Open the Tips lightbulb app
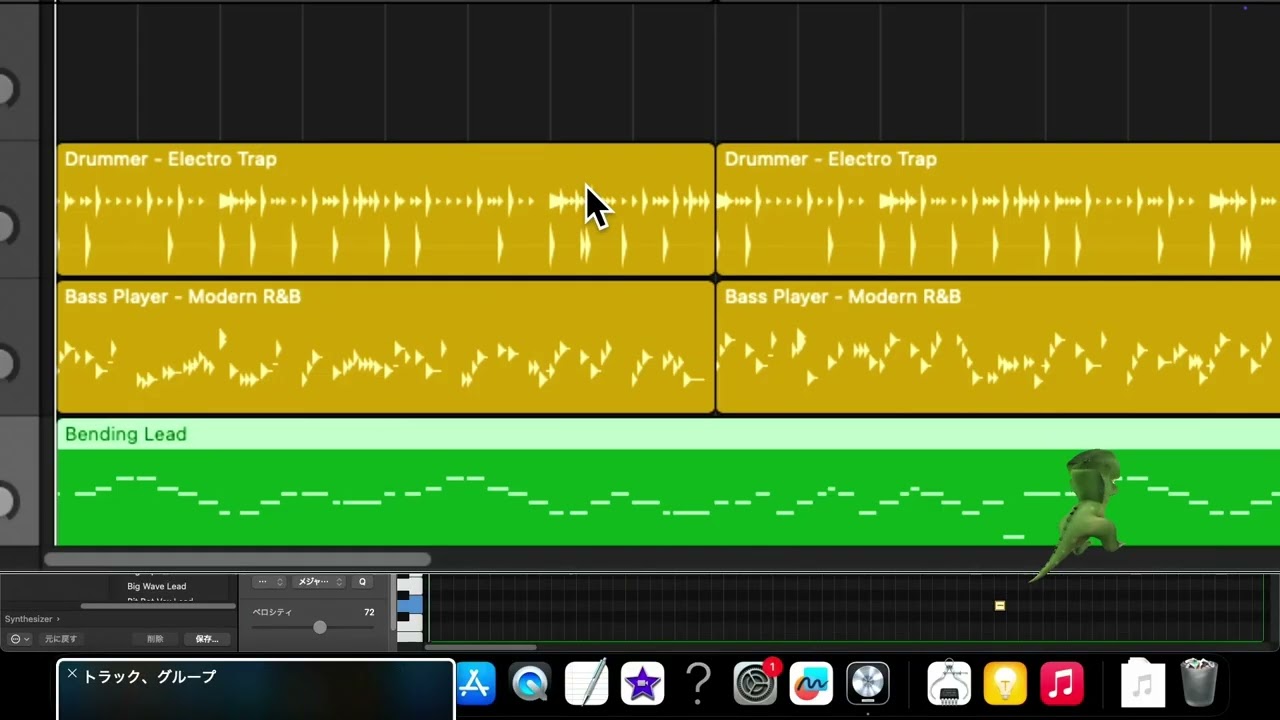Screen dimensions: 1280x720 (x=1005, y=684)
